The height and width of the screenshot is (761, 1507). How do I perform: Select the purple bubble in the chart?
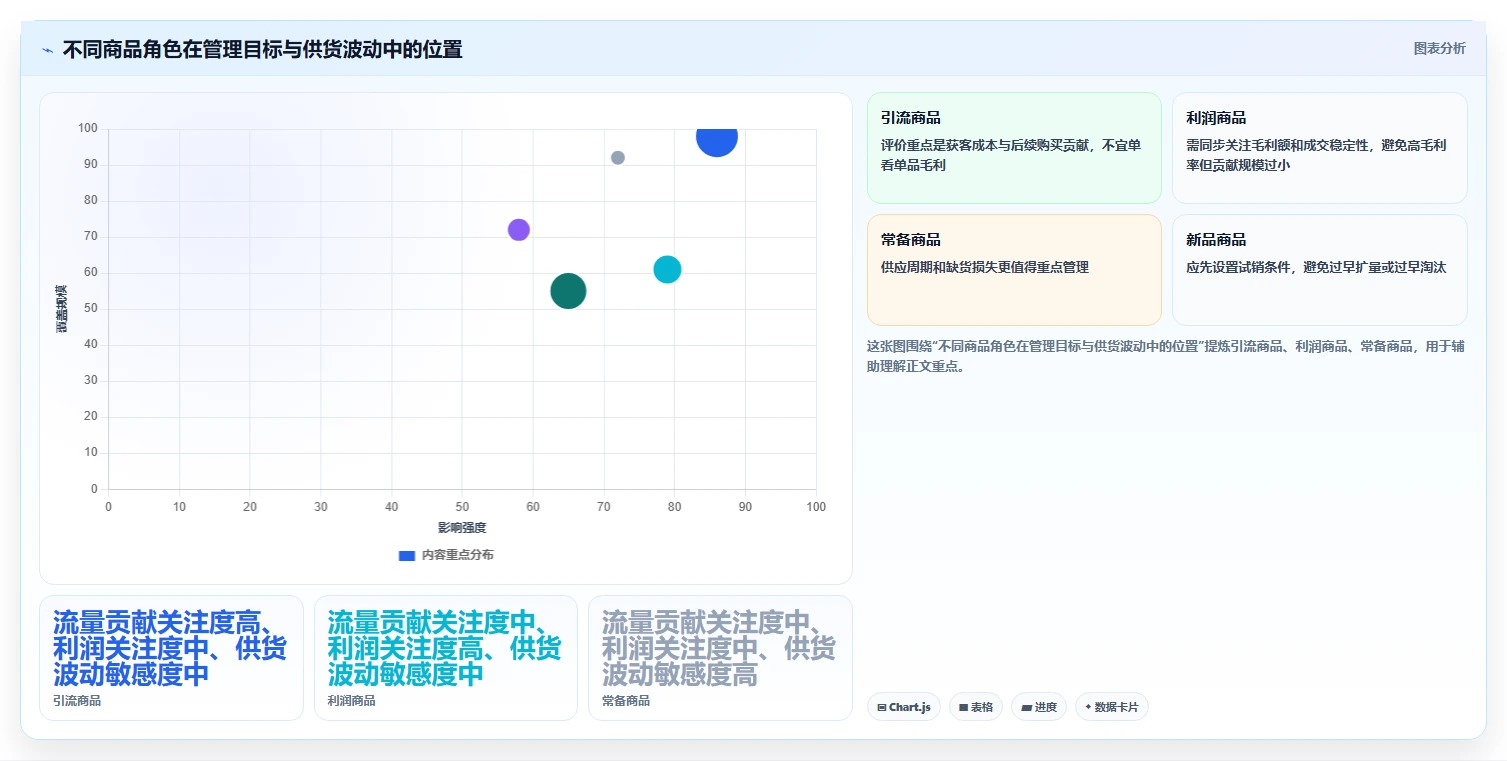518,230
